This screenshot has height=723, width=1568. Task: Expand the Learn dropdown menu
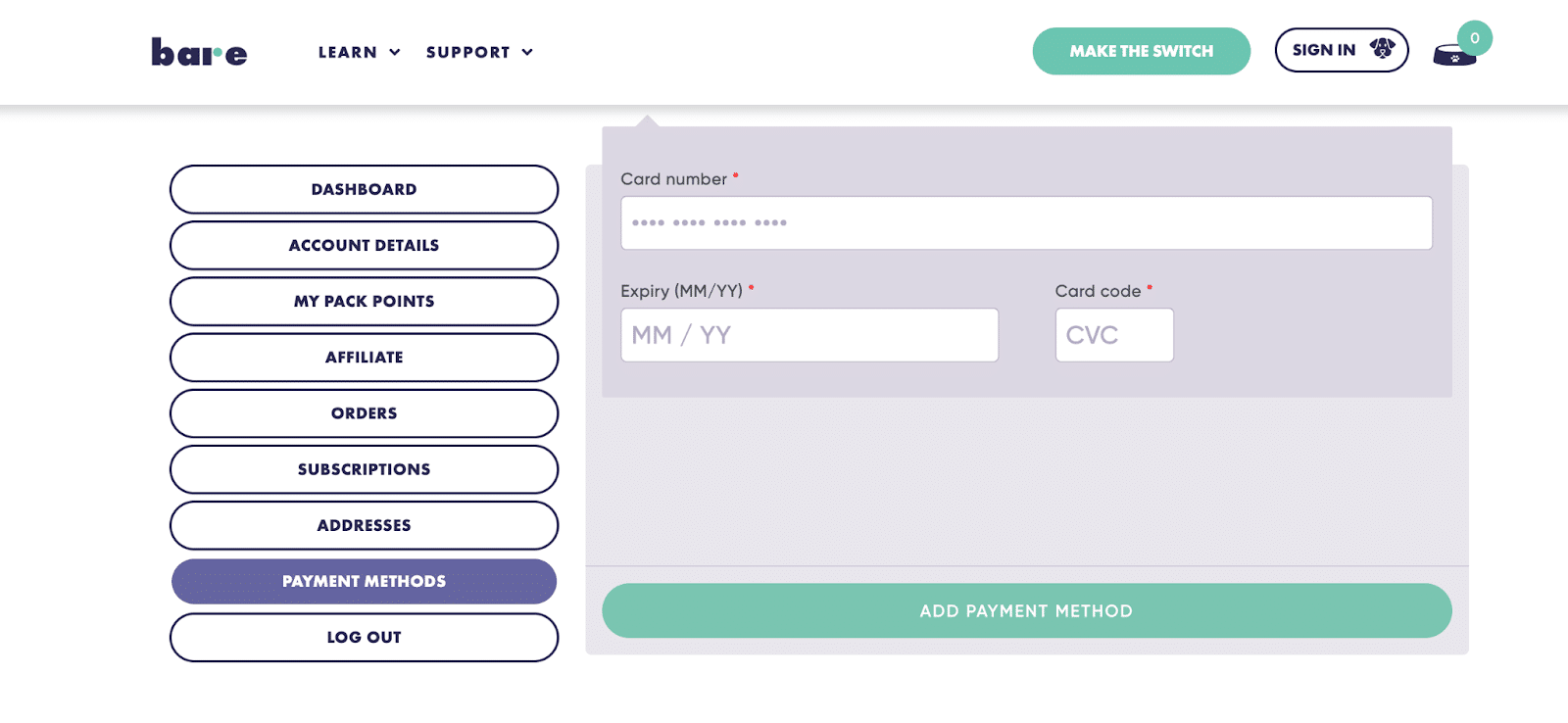(x=359, y=52)
